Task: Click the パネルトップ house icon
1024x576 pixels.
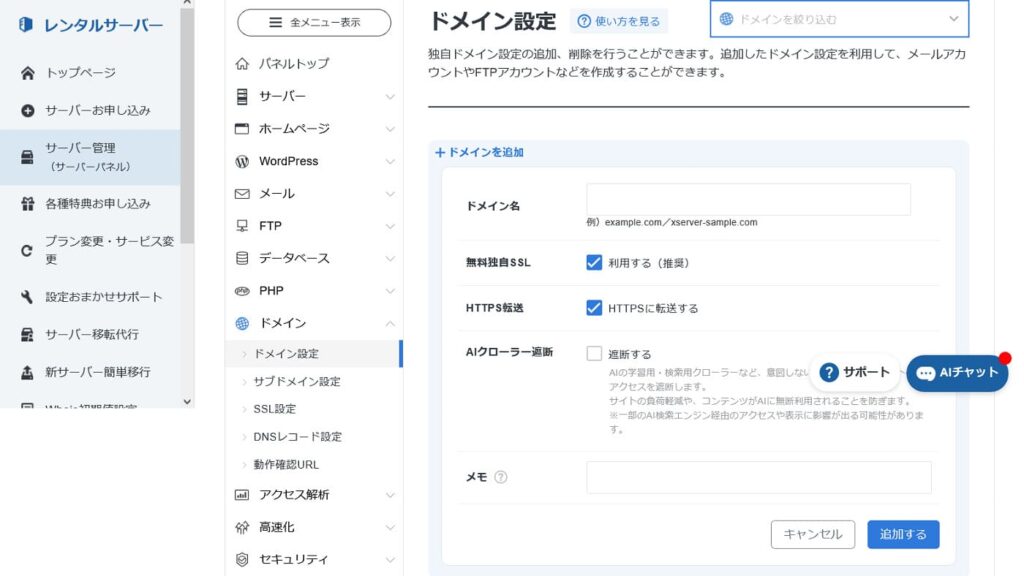Action: [x=242, y=63]
